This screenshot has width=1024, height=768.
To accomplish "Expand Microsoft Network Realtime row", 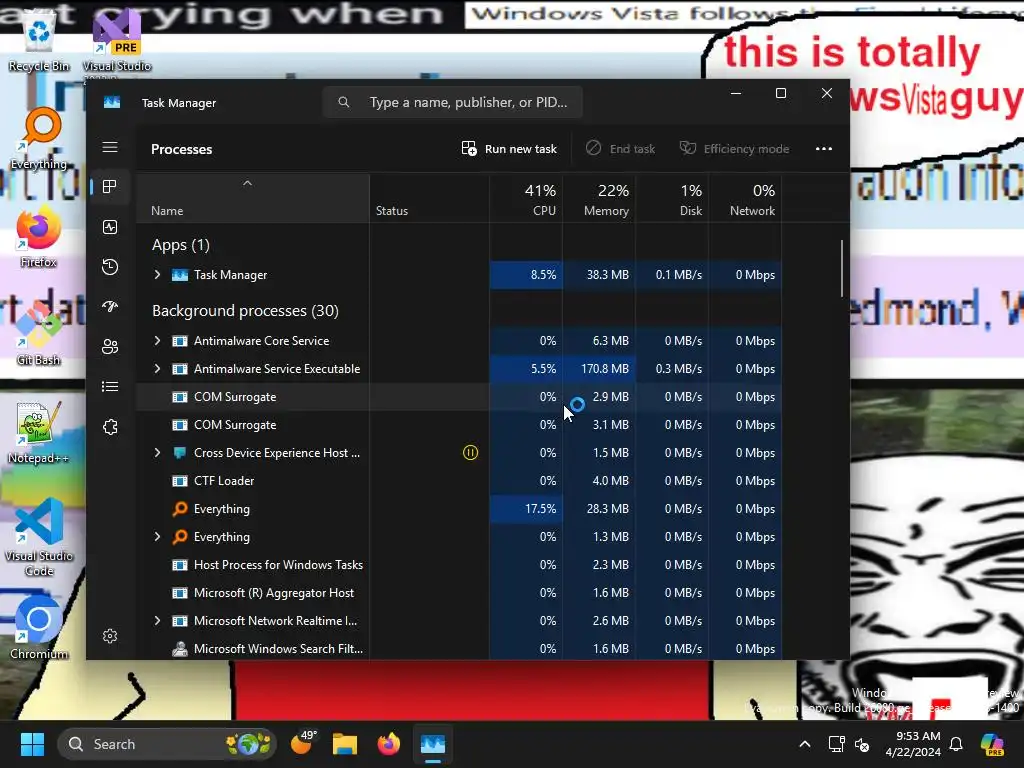I will 157,621.
